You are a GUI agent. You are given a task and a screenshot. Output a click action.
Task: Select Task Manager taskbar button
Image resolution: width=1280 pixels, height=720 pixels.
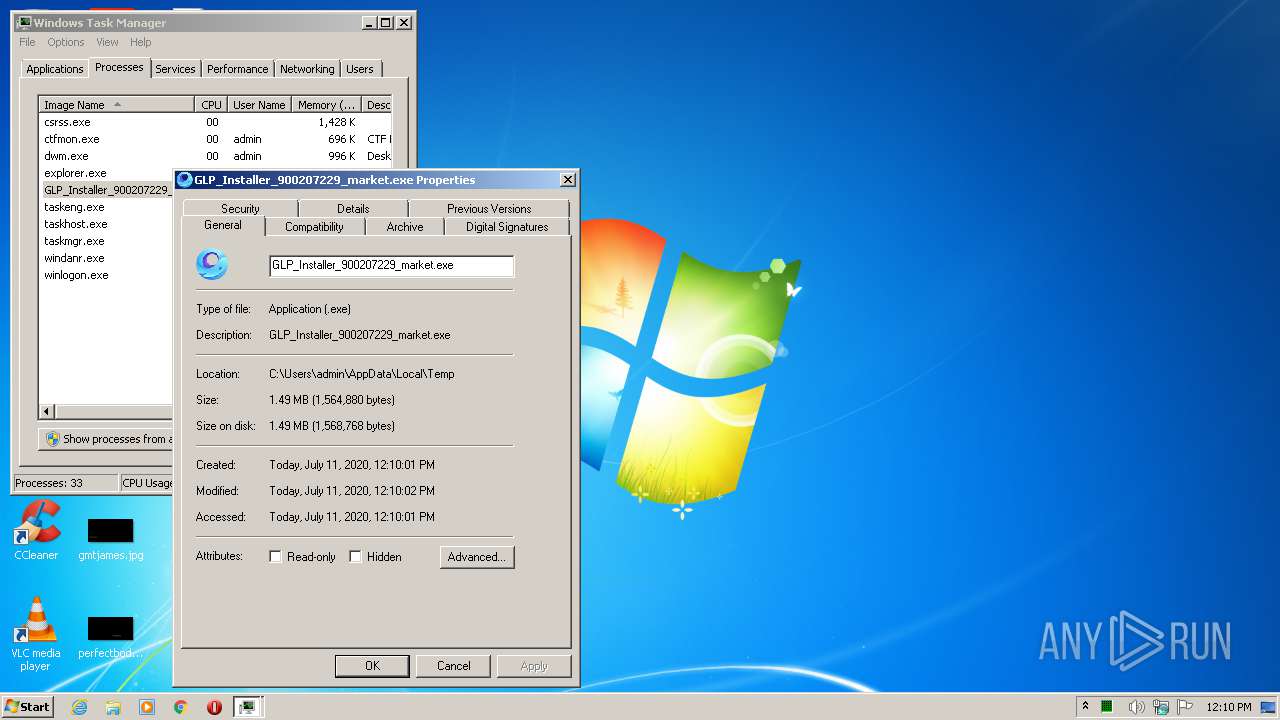(247, 707)
